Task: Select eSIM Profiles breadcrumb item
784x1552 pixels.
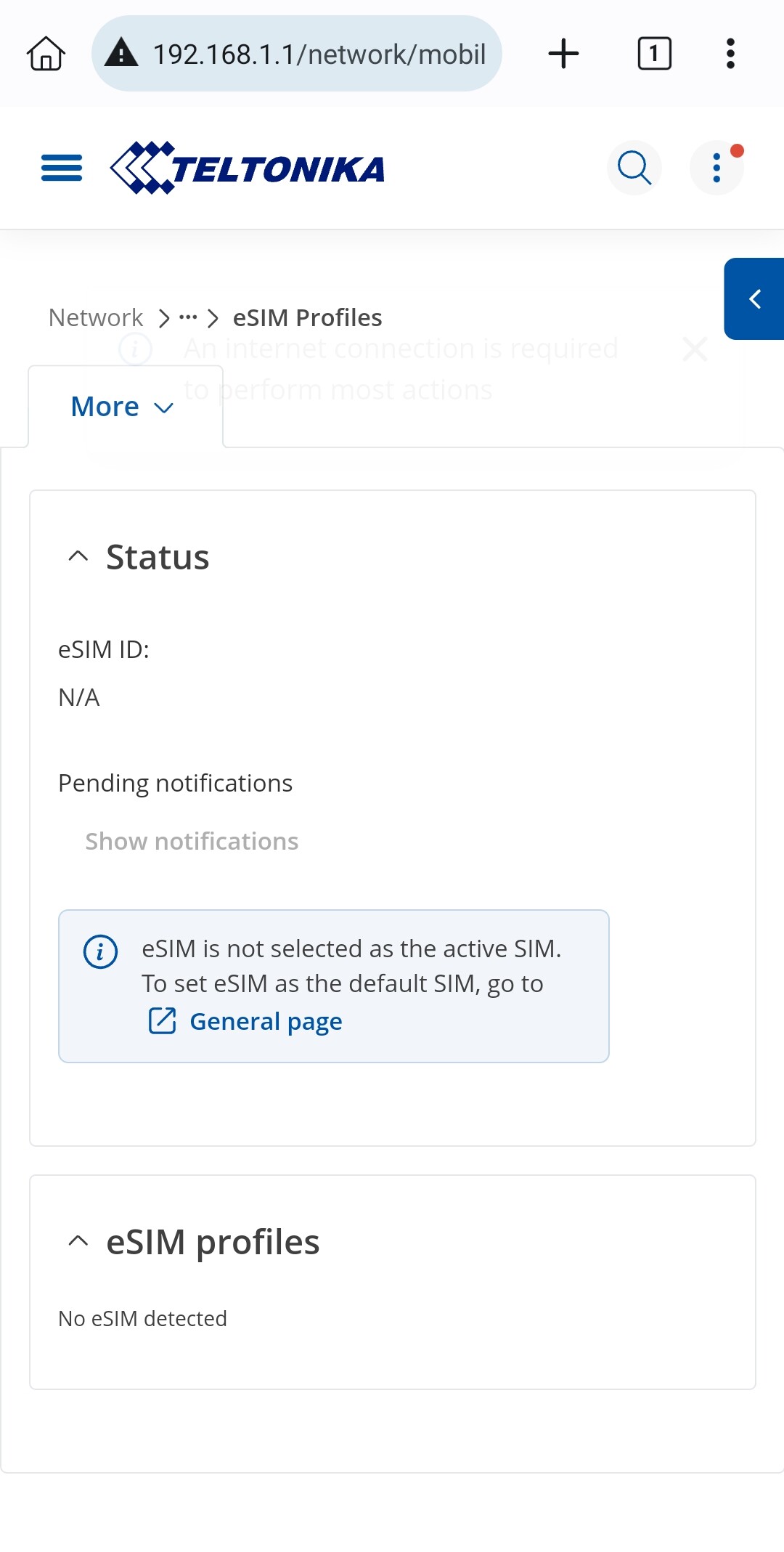Action: pos(307,318)
